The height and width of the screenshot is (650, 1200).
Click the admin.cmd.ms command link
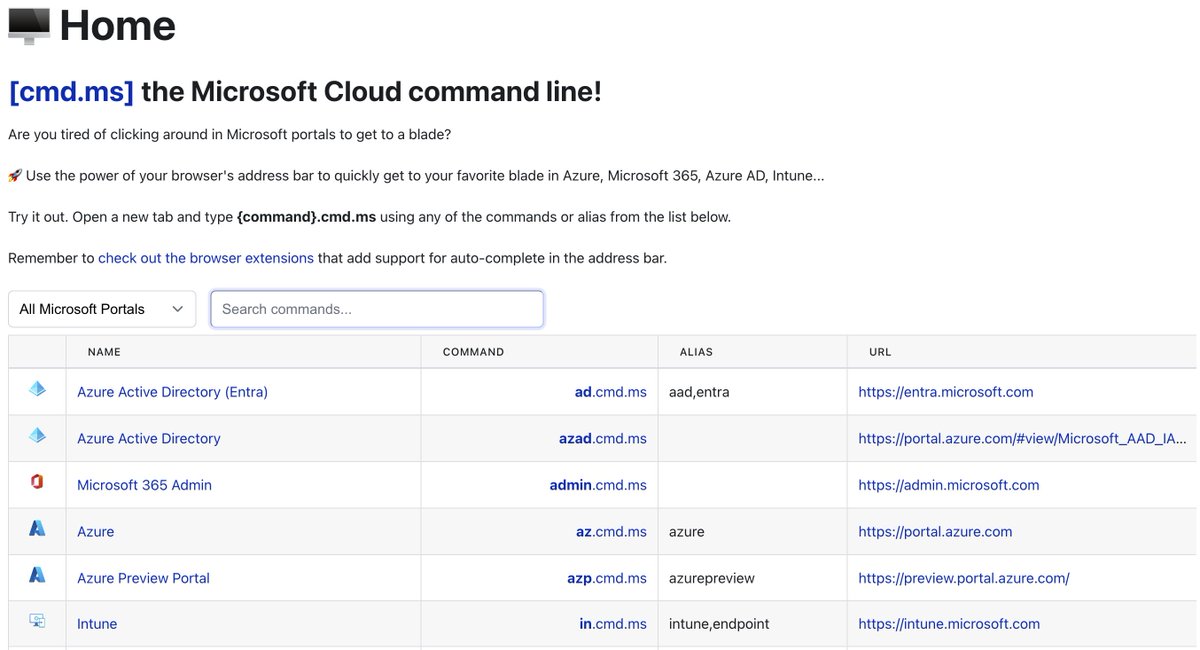click(x=598, y=485)
